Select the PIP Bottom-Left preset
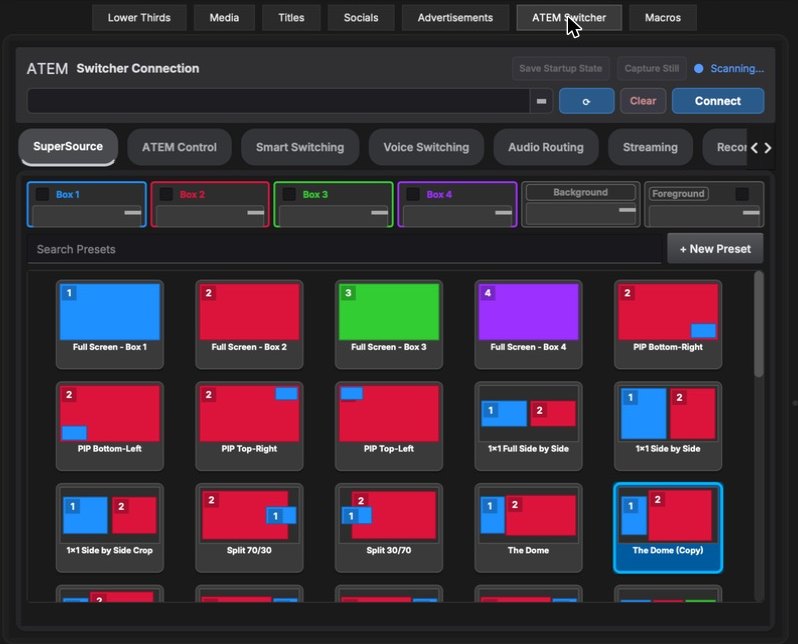This screenshot has height=644, width=798. (110, 426)
